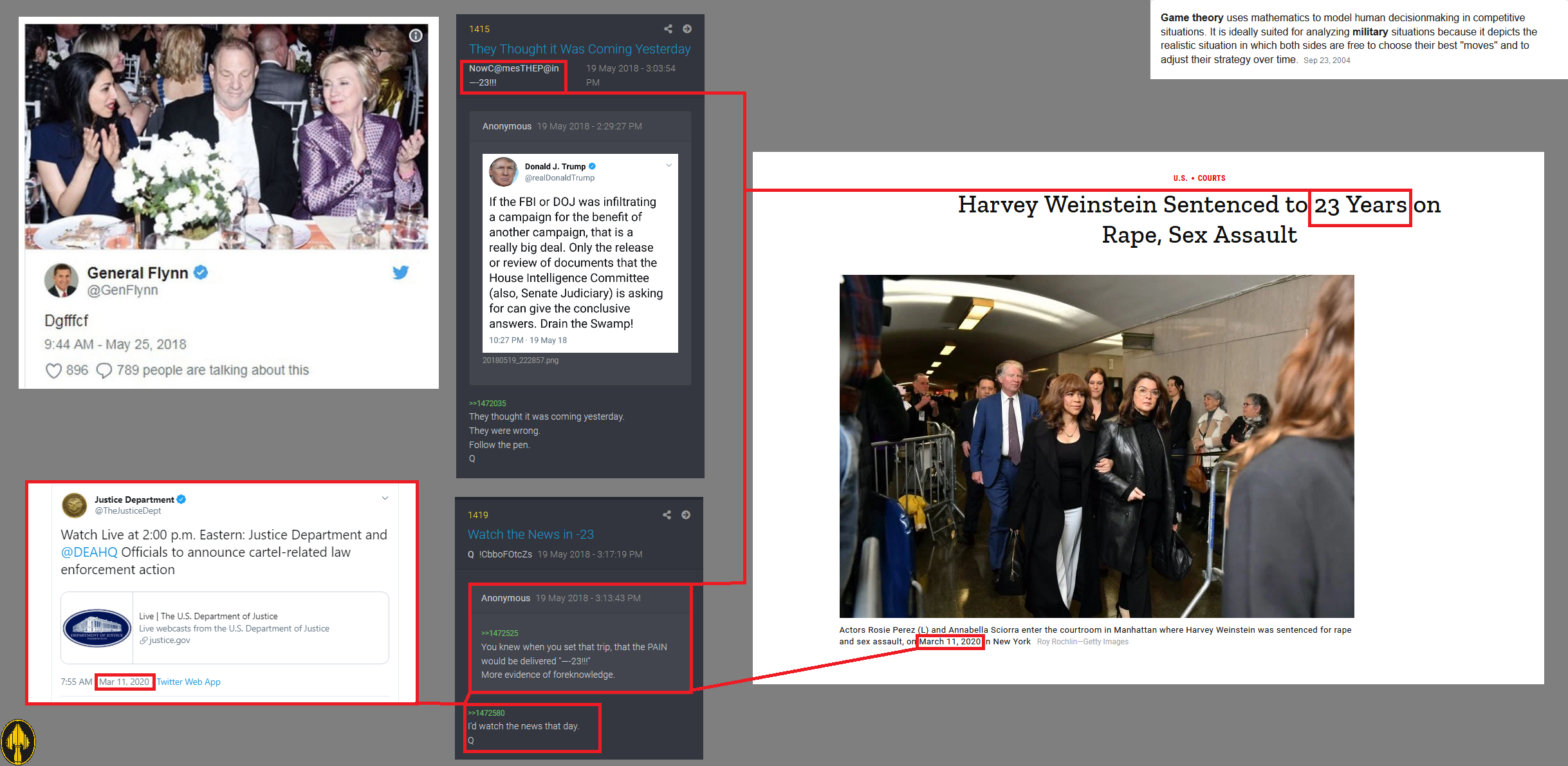Open the Weinstein courtroom photo
The height and width of the screenshot is (766, 1568).
coord(1096,445)
